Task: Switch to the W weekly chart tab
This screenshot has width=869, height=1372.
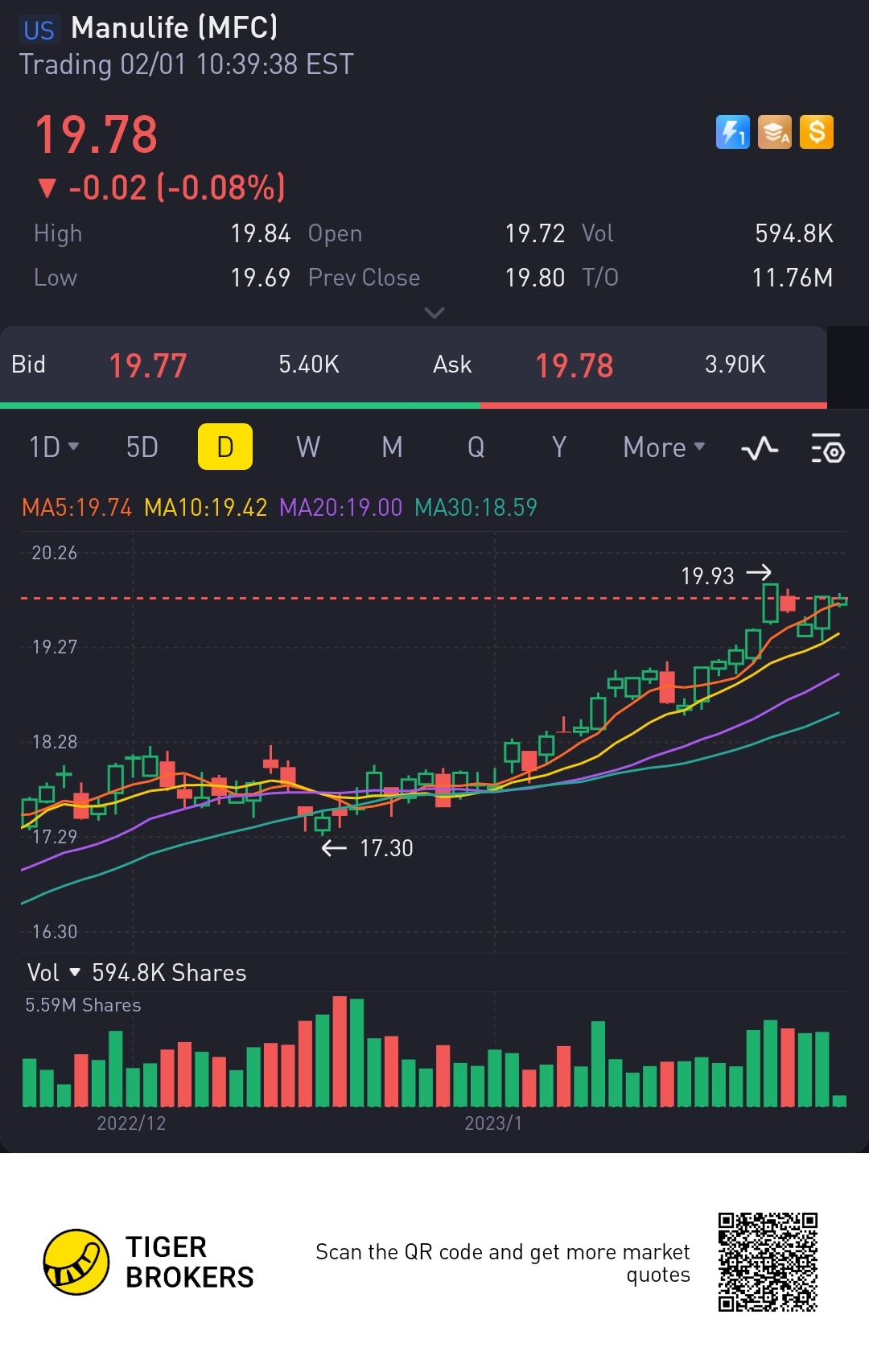Action: coord(308,447)
